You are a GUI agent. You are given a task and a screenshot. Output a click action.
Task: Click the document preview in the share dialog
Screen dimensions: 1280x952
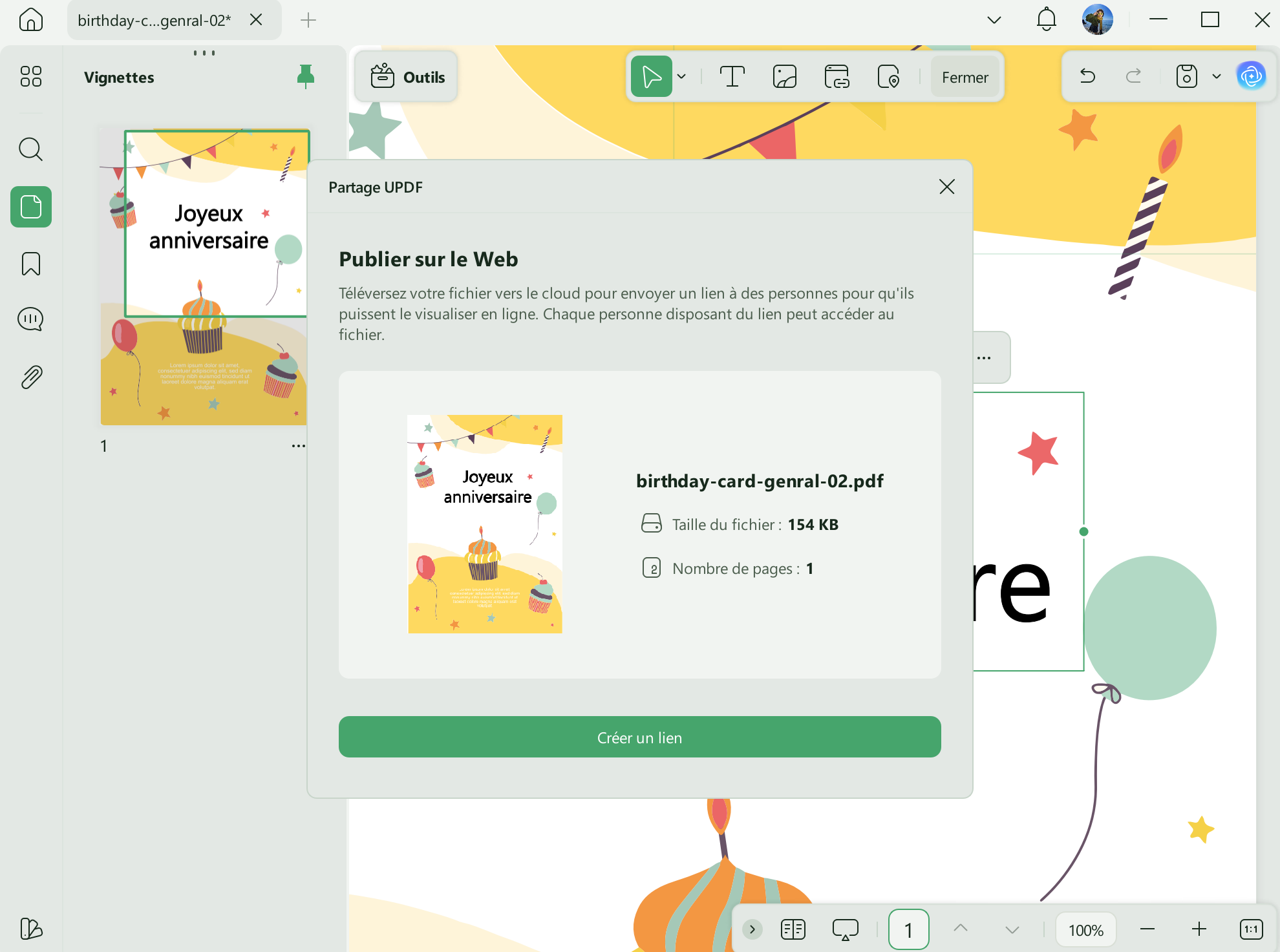point(485,524)
